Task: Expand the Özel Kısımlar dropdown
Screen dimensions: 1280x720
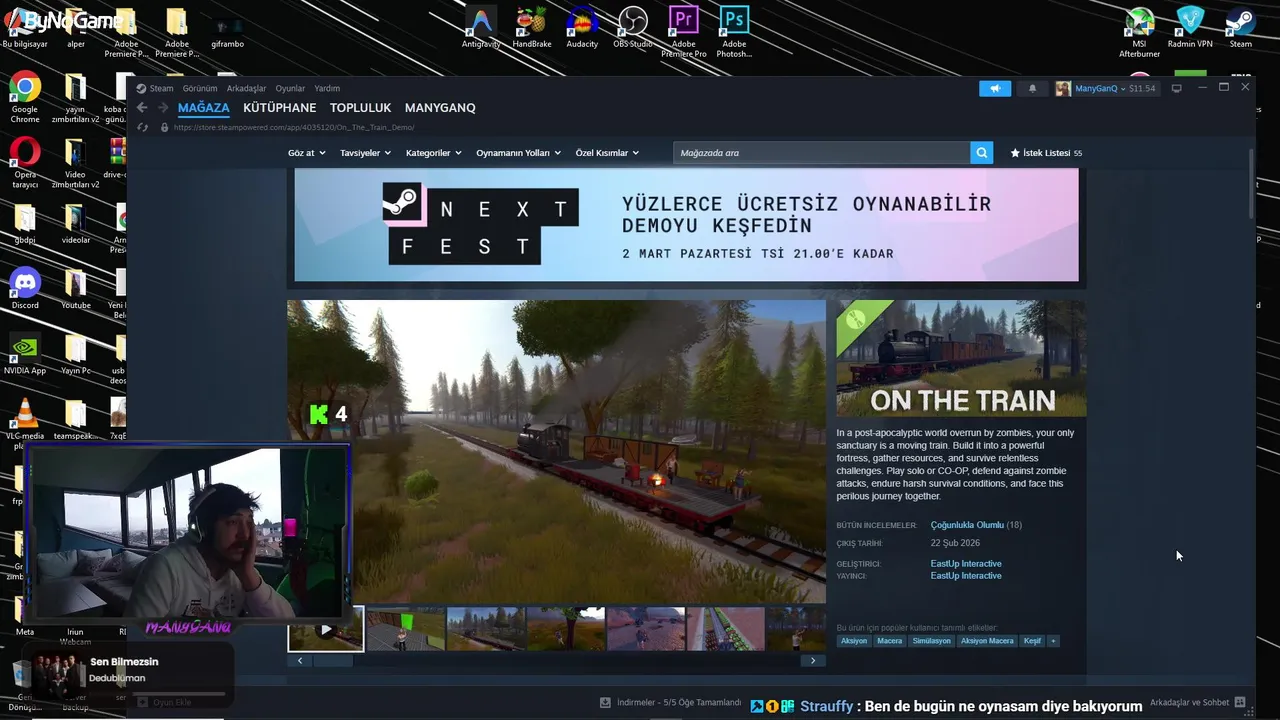Action: [607, 153]
